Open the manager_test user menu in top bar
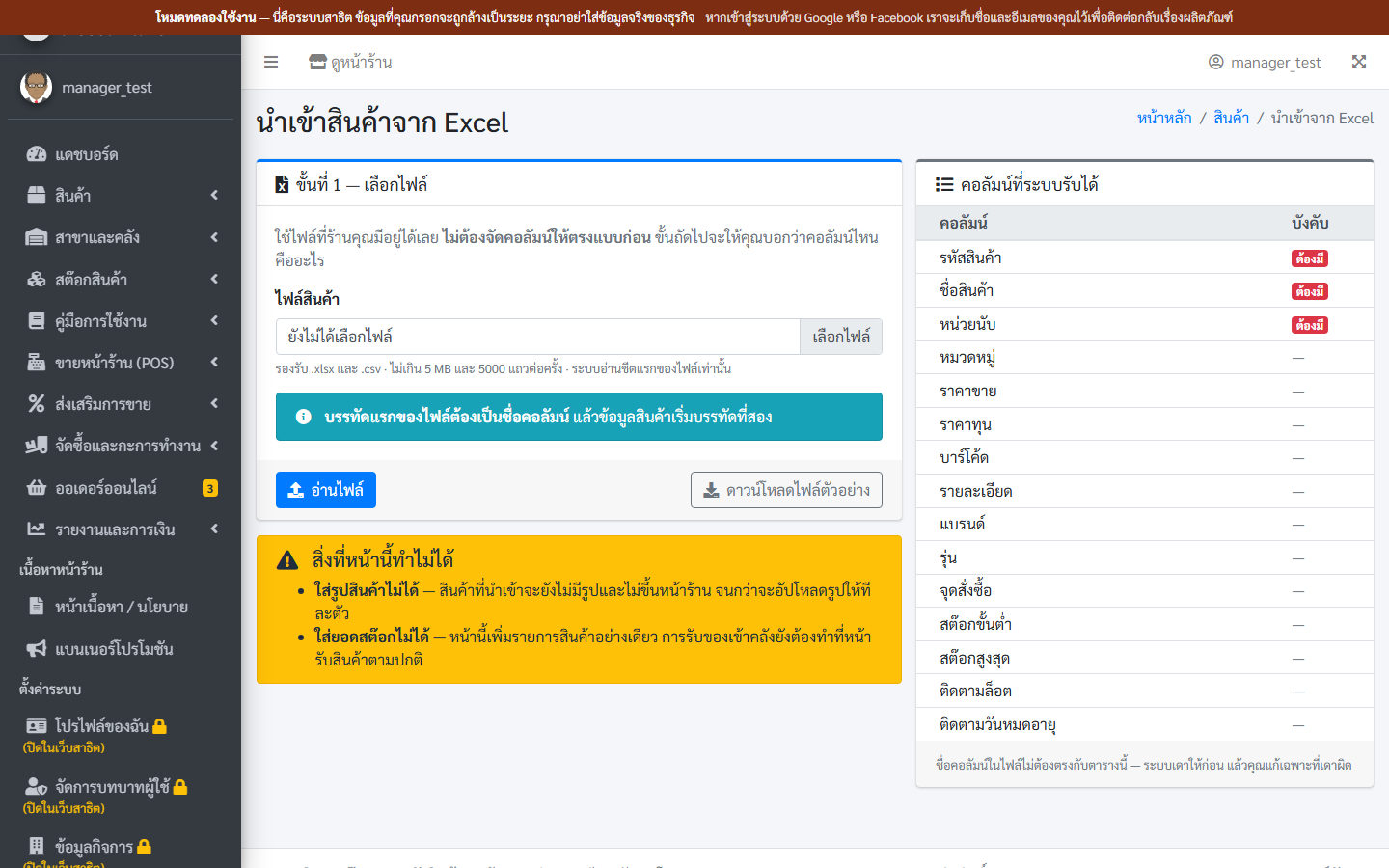Viewport: 1389px width, 868px height. [1265, 62]
